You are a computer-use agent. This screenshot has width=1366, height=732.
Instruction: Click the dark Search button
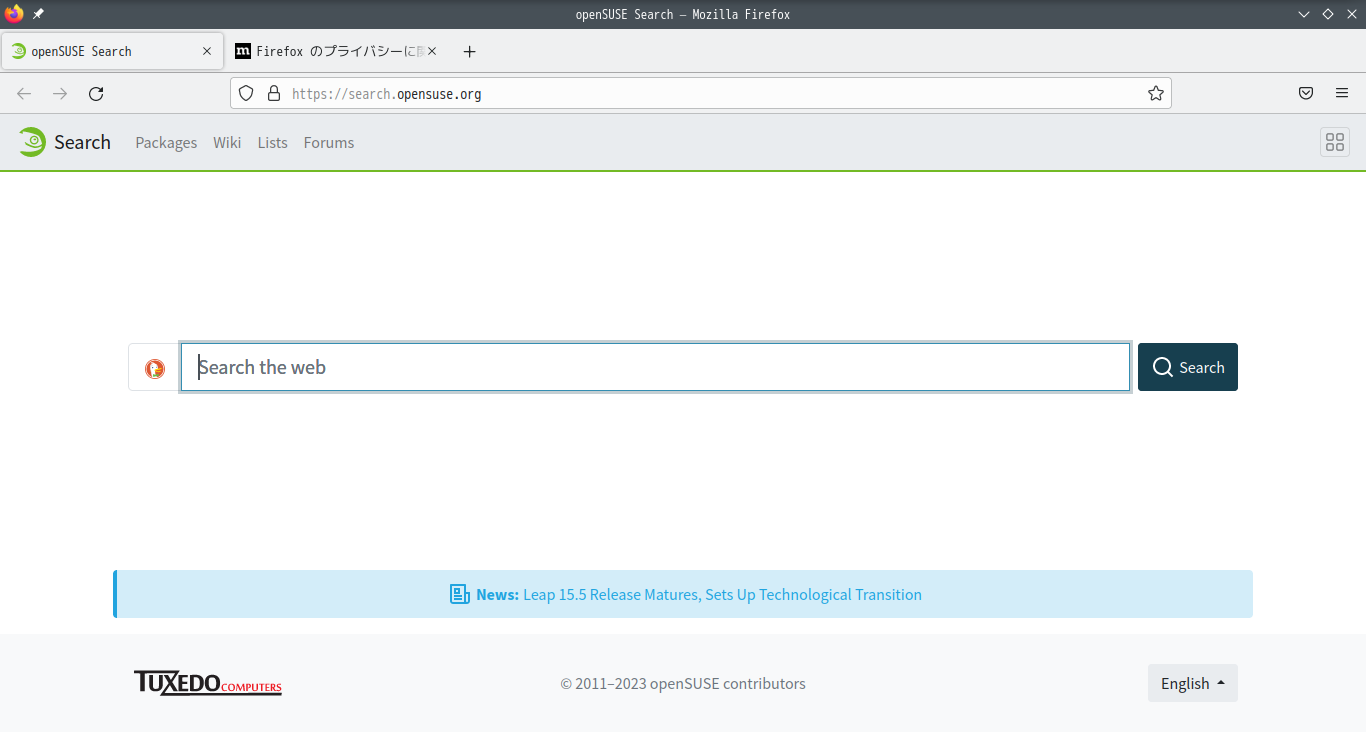click(x=1188, y=367)
